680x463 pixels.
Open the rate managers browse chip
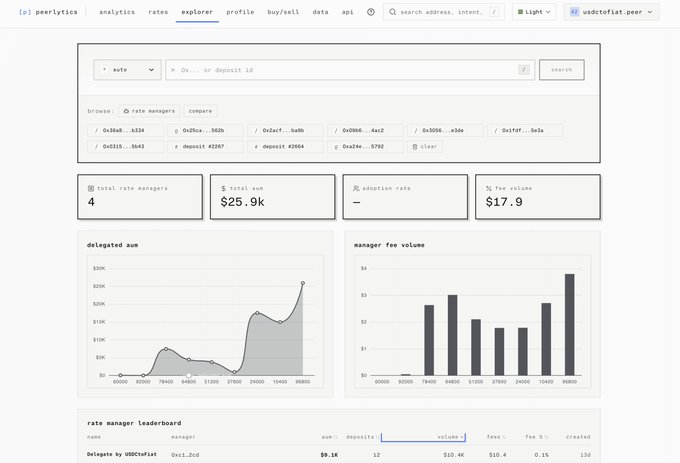(x=148, y=111)
